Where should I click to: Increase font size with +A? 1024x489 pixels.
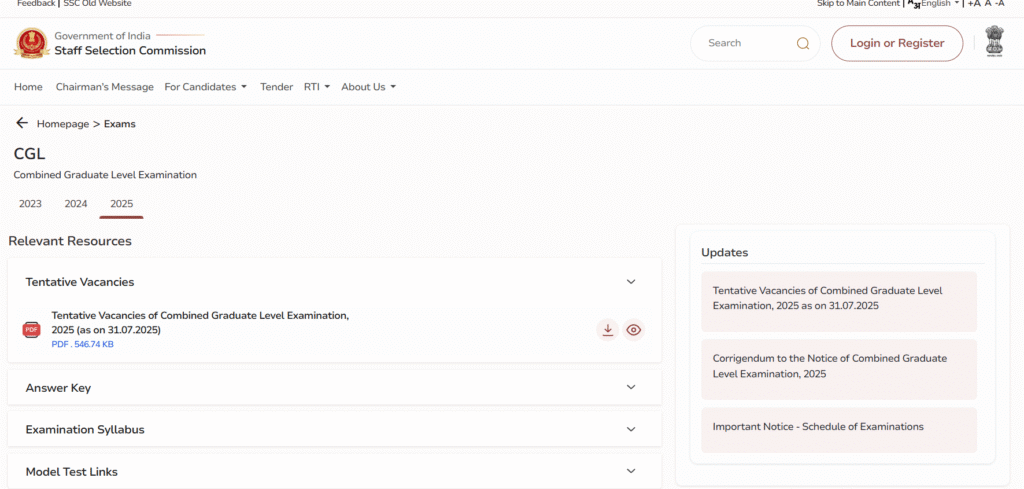[974, 4]
